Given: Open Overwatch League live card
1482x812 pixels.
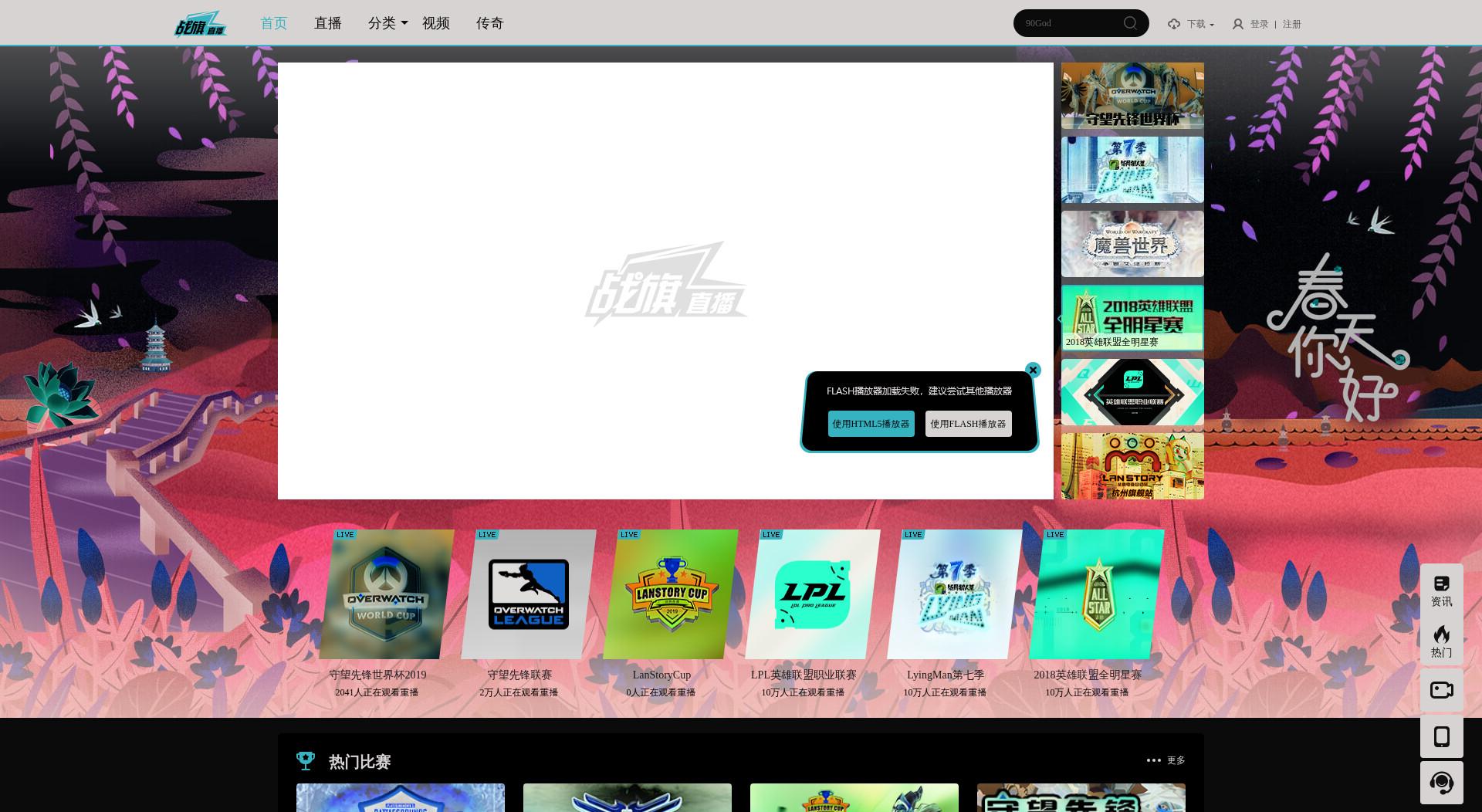Looking at the screenshot, I should click(529, 594).
